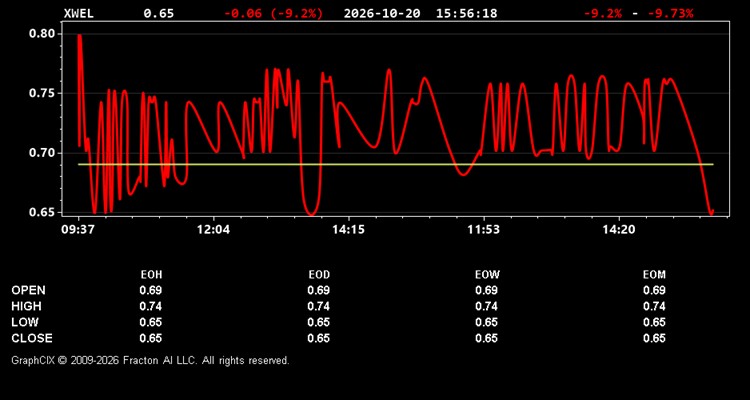Click the 09:37 time axis marker

(77, 230)
